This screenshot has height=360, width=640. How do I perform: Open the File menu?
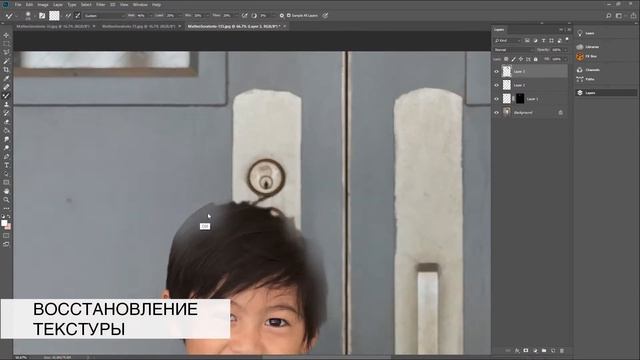(18, 4)
